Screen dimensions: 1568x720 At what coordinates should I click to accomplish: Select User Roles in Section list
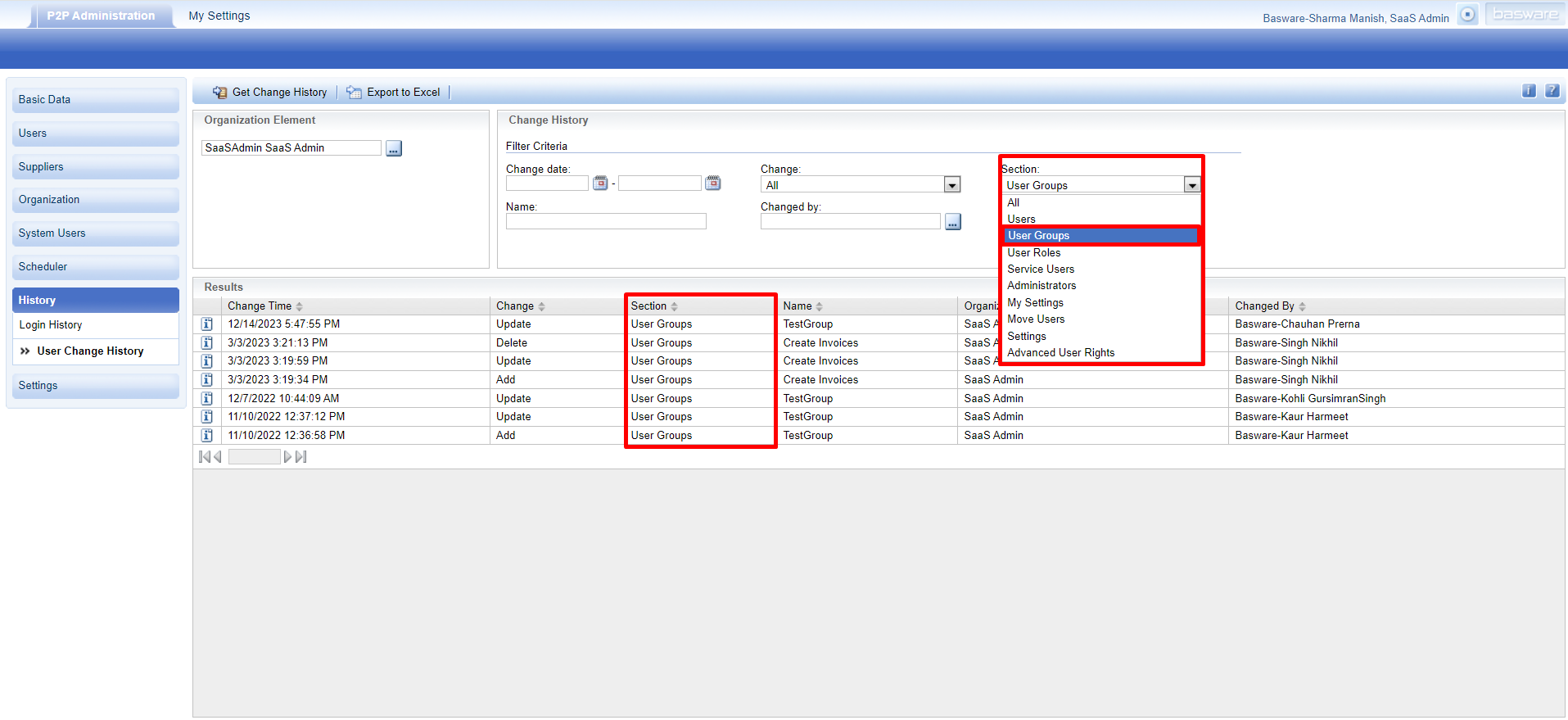pyautogui.click(x=1033, y=253)
